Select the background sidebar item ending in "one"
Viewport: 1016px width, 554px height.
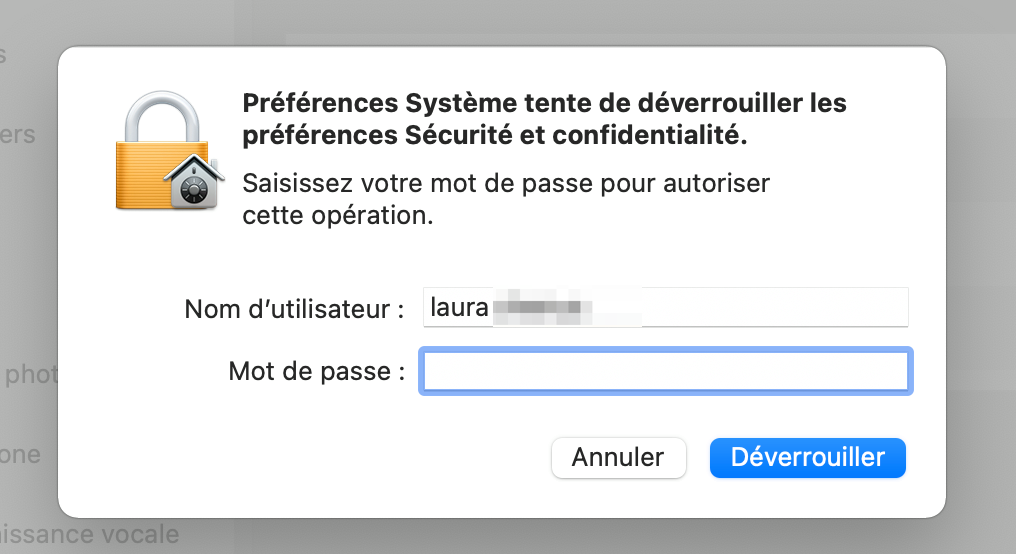tap(20, 455)
